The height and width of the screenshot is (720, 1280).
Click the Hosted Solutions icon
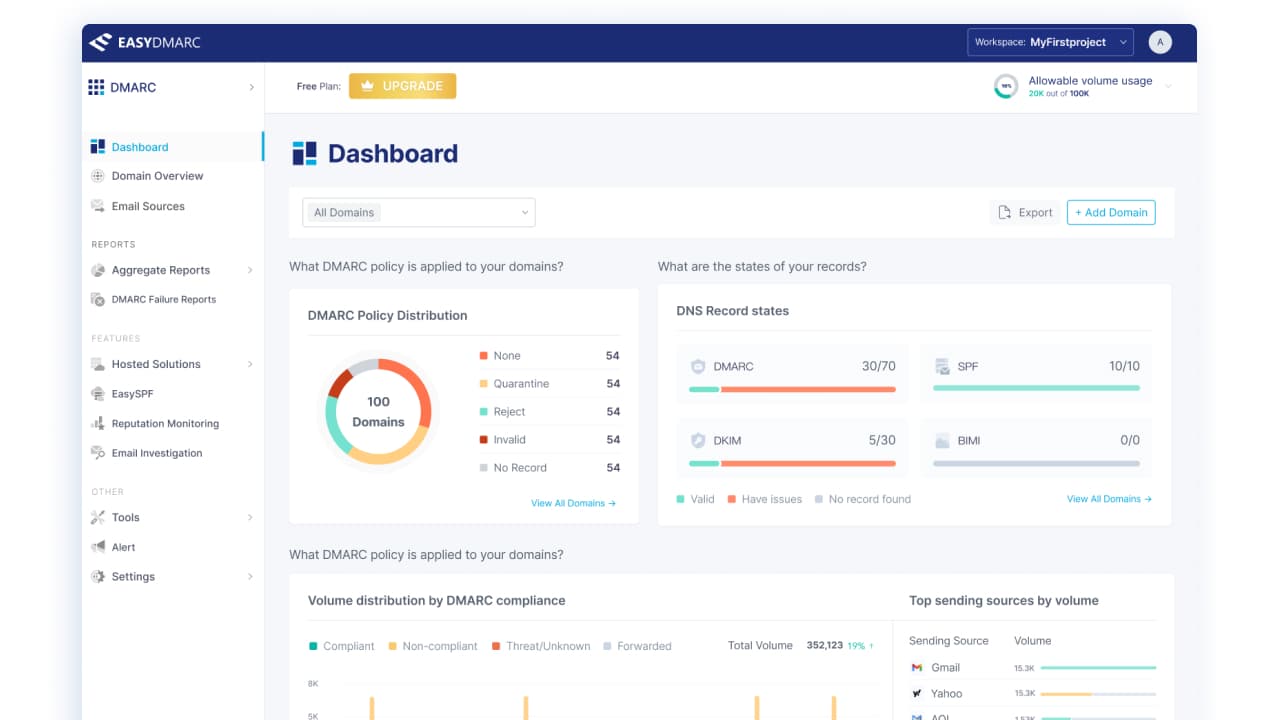(x=98, y=364)
